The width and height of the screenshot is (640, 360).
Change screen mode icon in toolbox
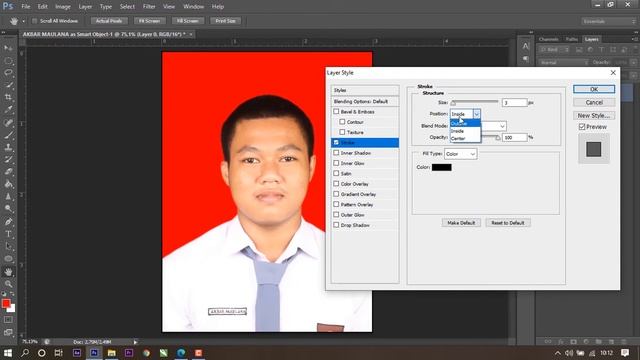8,332
